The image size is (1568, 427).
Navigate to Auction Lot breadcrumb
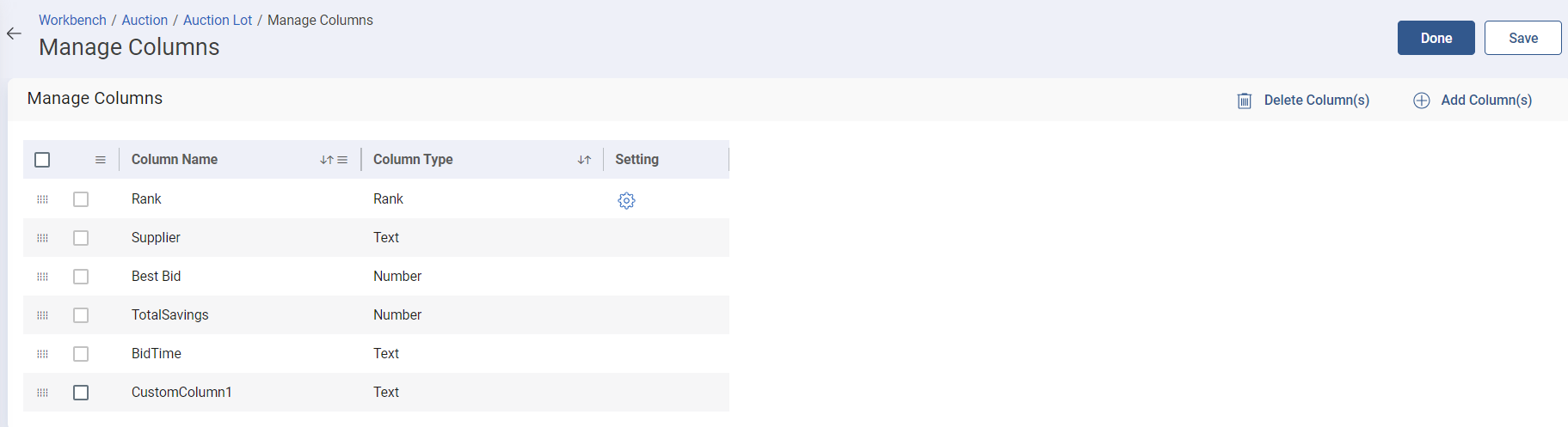click(218, 20)
